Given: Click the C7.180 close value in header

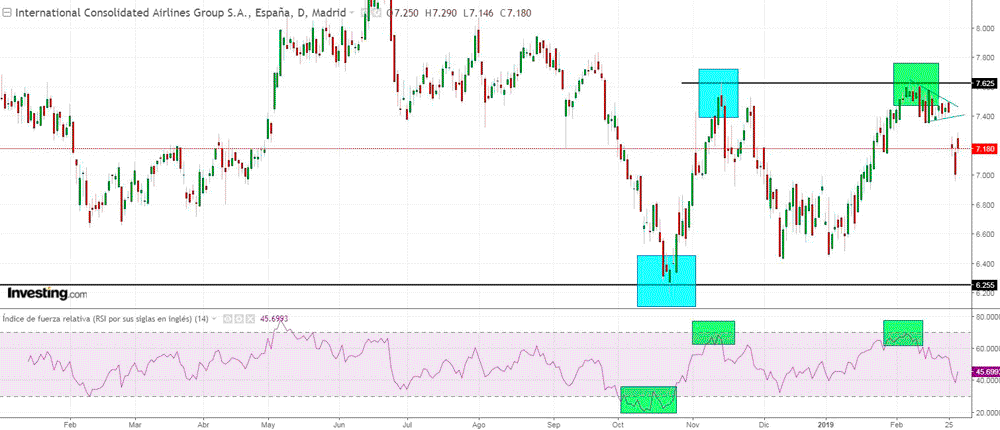Looking at the screenshot, I should coord(515,13).
